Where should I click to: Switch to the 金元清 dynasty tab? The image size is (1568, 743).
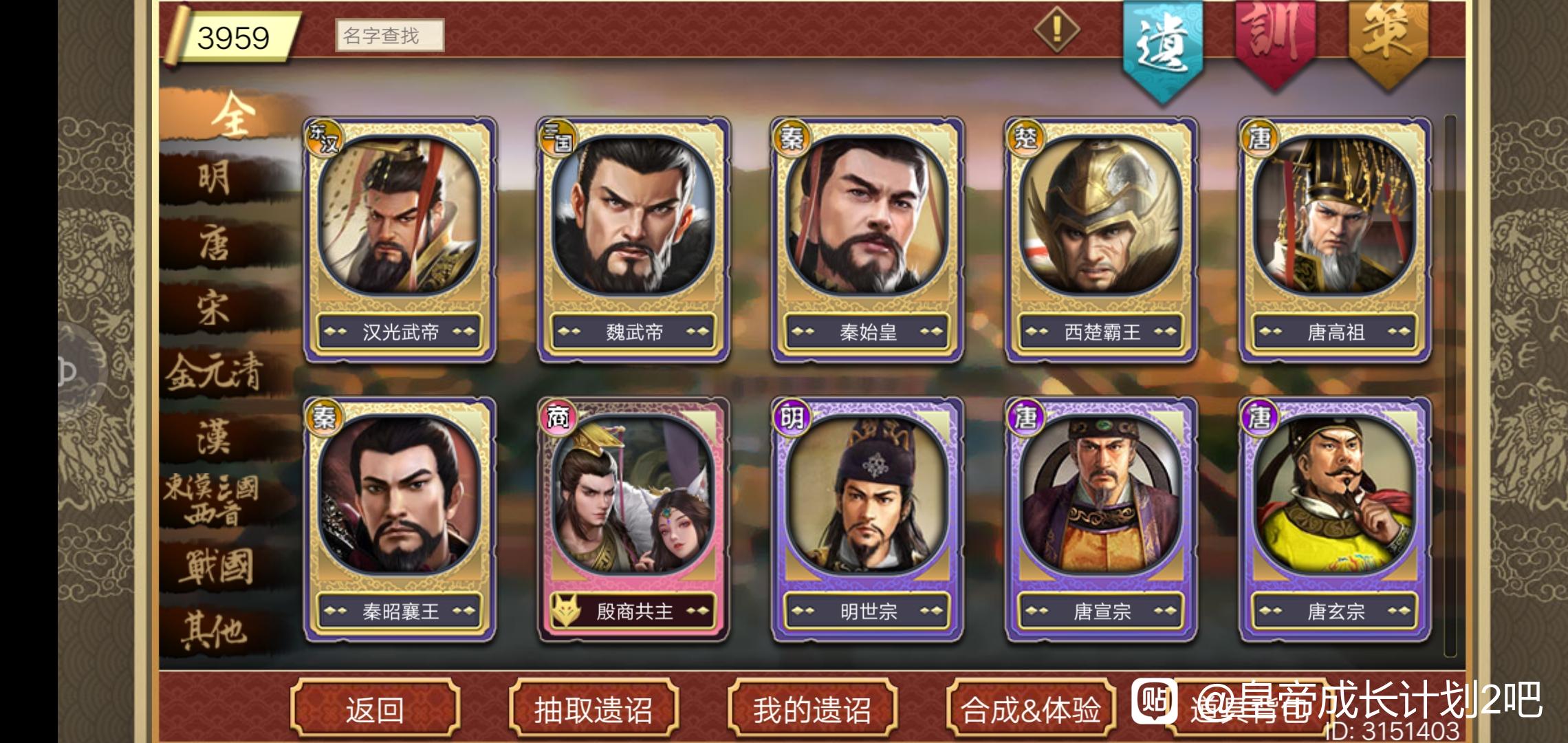point(215,373)
